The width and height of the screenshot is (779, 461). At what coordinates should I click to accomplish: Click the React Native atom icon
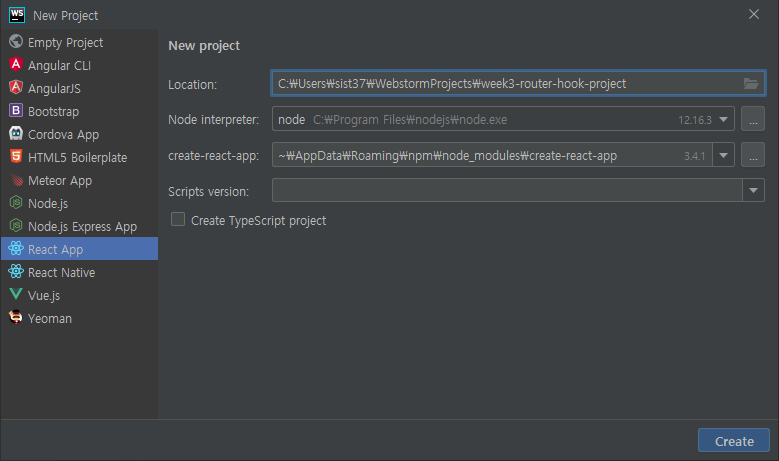[x=16, y=271]
